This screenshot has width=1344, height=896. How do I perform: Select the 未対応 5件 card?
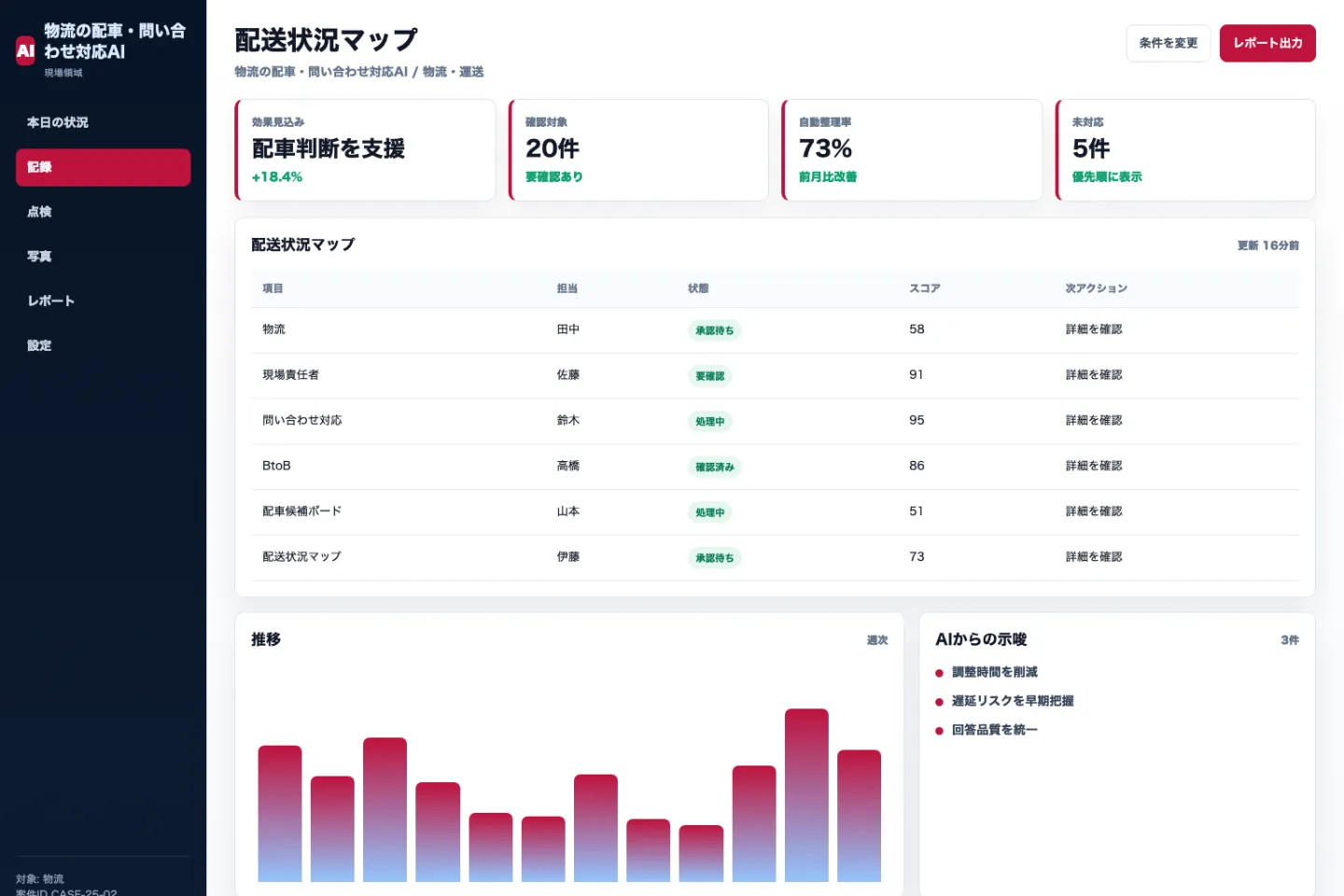[x=1185, y=149]
